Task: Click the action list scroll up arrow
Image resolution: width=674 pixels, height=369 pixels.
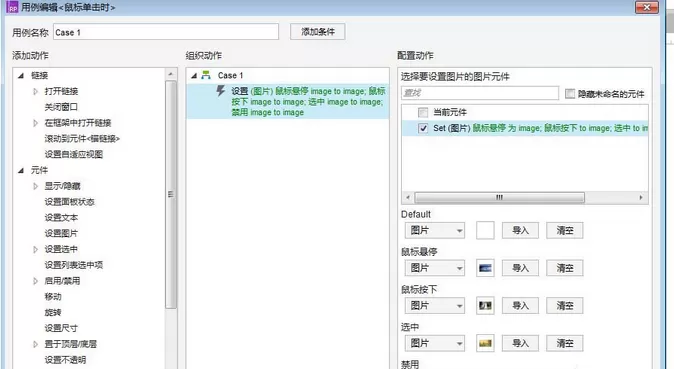Action: pyautogui.click(x=171, y=74)
